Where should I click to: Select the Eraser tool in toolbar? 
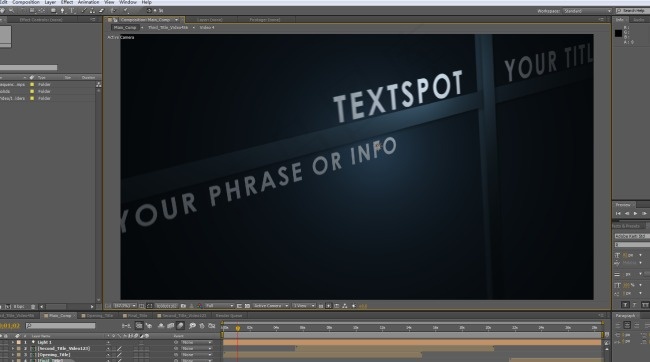click(102, 10)
